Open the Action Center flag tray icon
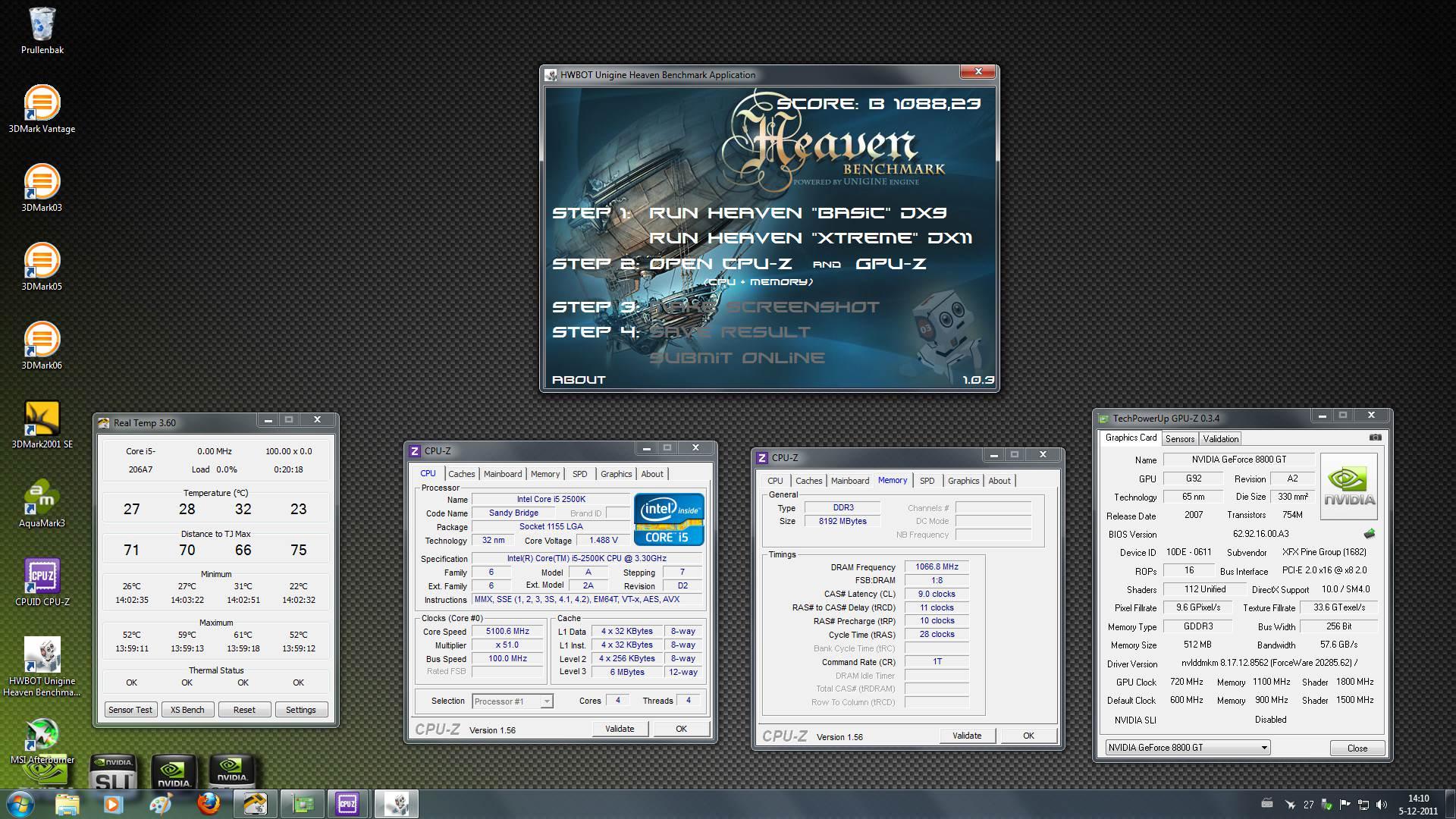 1345,805
